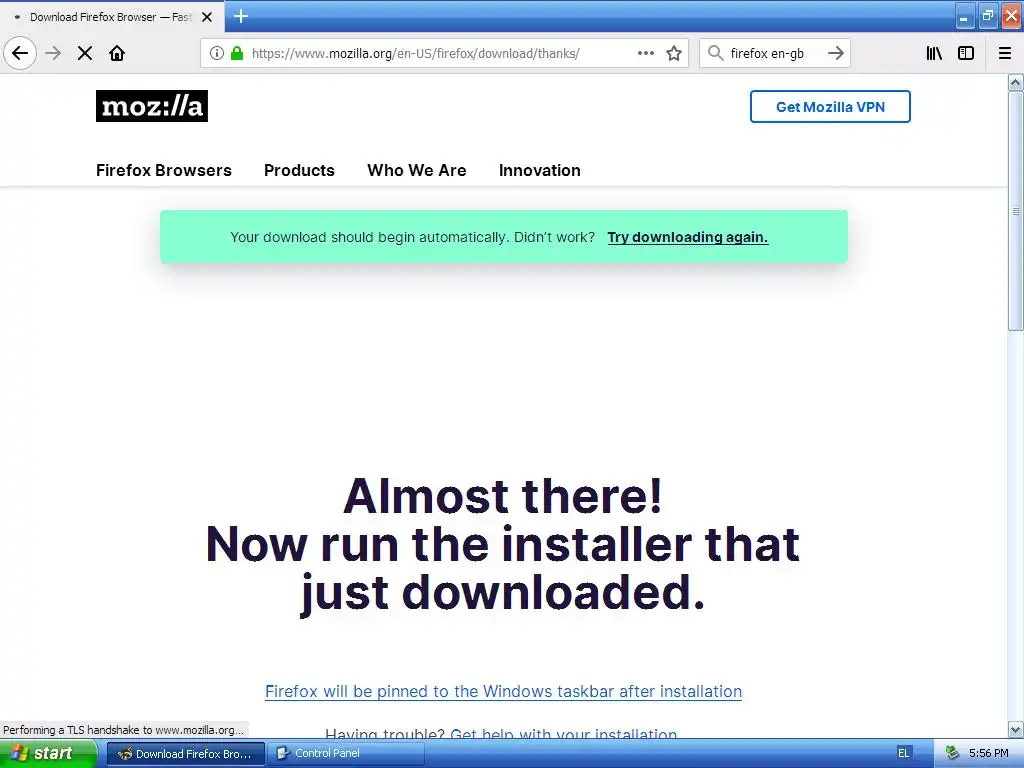The image size is (1024, 768).
Task: Minimize the Firefox window
Action: [965, 16]
